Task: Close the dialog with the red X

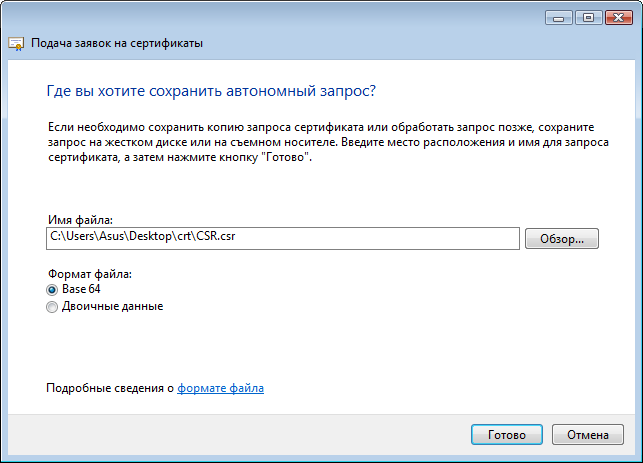Action: coord(619,18)
